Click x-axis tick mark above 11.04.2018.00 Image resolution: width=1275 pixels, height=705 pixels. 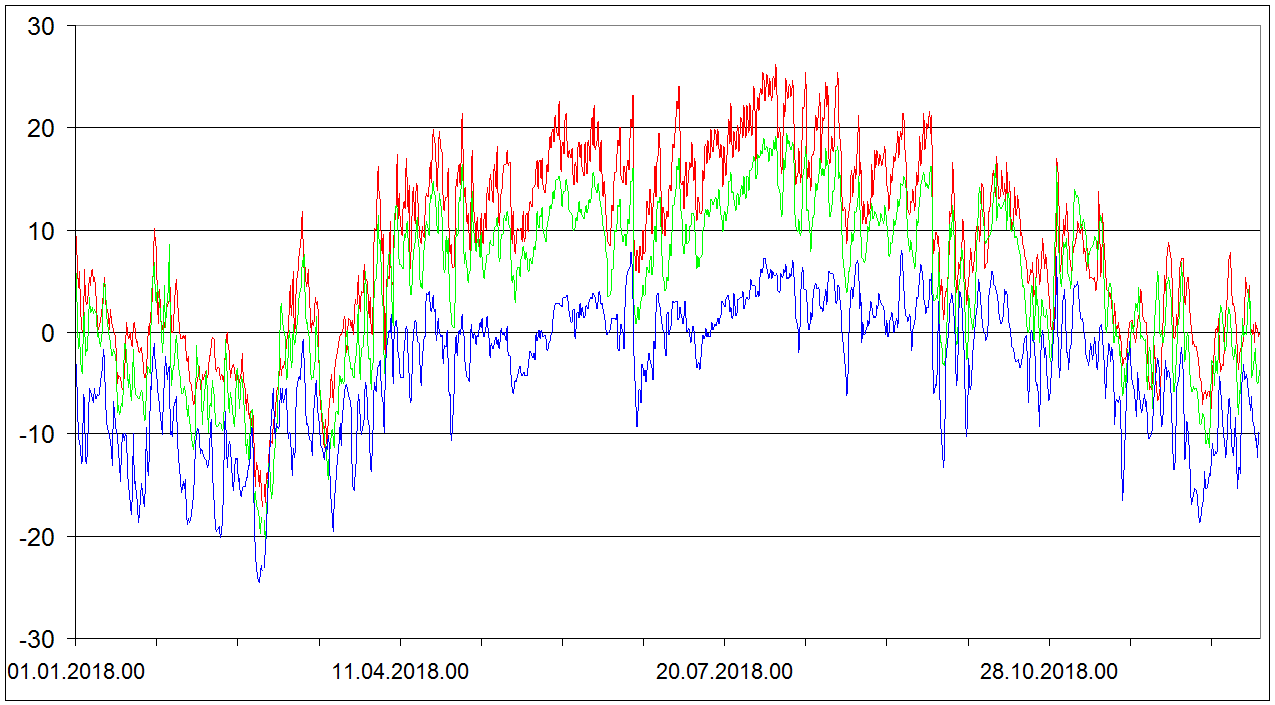[x=400, y=642]
